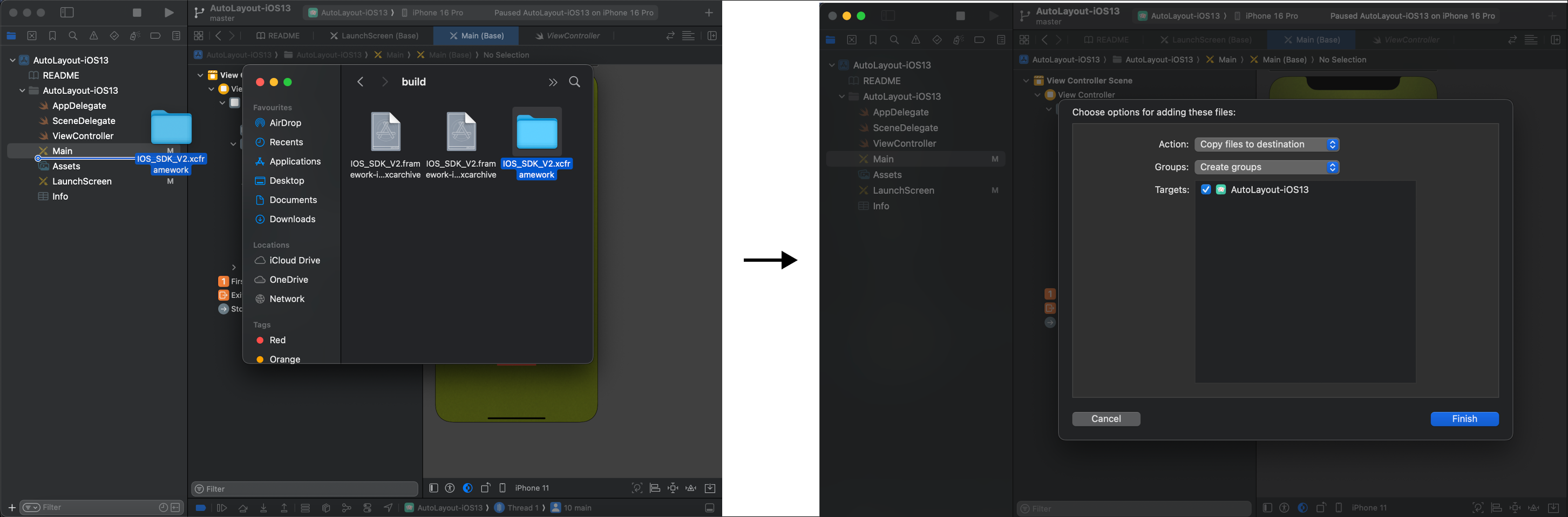Open Report navigator in Xcode behind Finder
The height and width of the screenshot is (517, 1568).
177,36
